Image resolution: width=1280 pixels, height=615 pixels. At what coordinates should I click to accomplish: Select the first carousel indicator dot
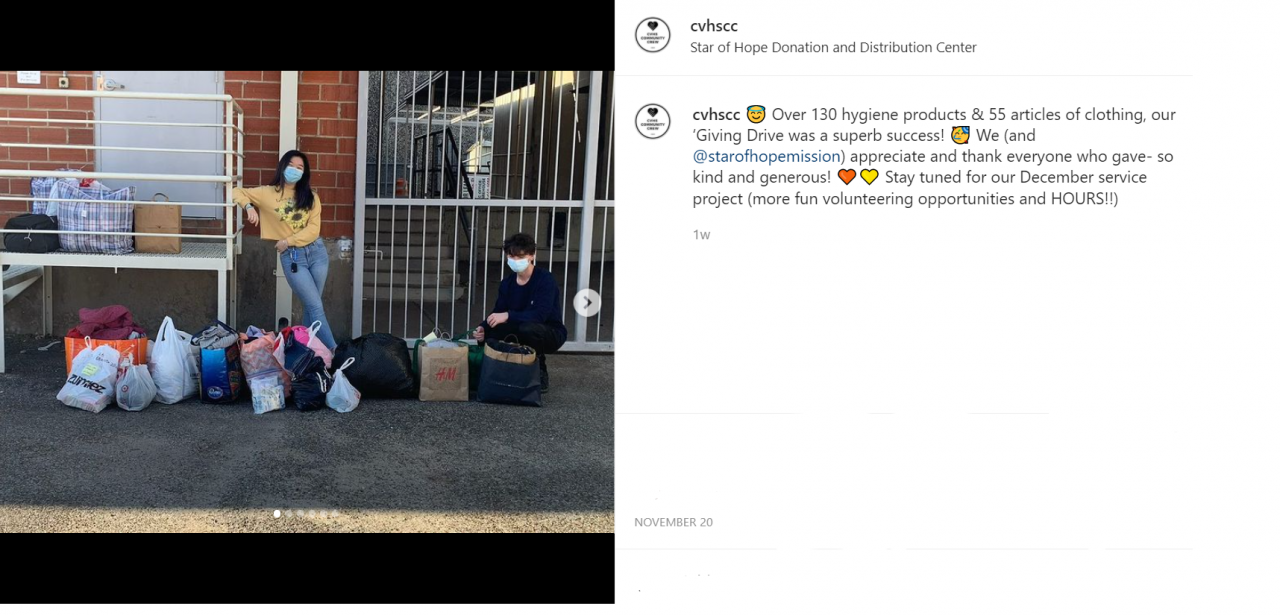pyautogui.click(x=277, y=514)
